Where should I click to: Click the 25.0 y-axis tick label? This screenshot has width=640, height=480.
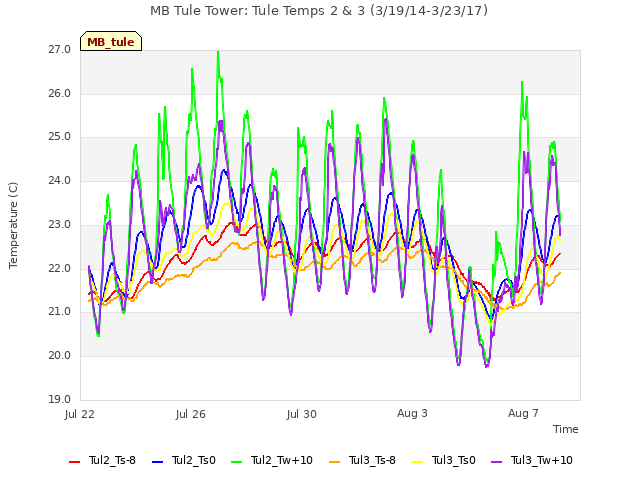click(x=60, y=137)
